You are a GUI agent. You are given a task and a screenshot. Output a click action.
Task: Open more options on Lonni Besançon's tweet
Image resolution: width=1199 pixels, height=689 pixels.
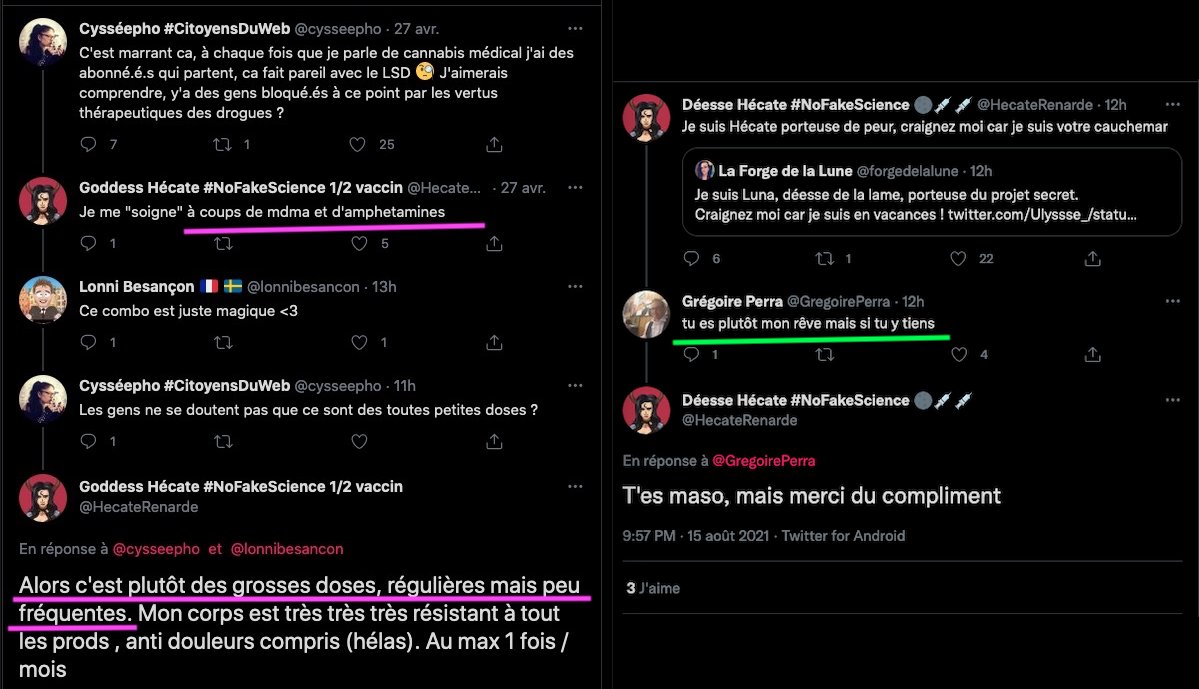click(574, 287)
